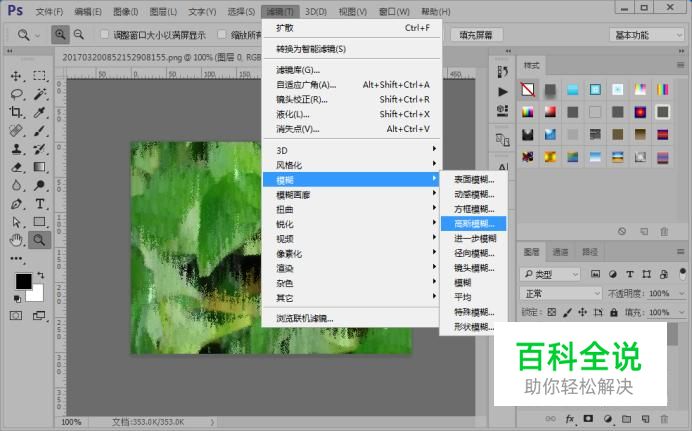
Task: Select the Horizontal Type tool
Action: click(x=39, y=204)
